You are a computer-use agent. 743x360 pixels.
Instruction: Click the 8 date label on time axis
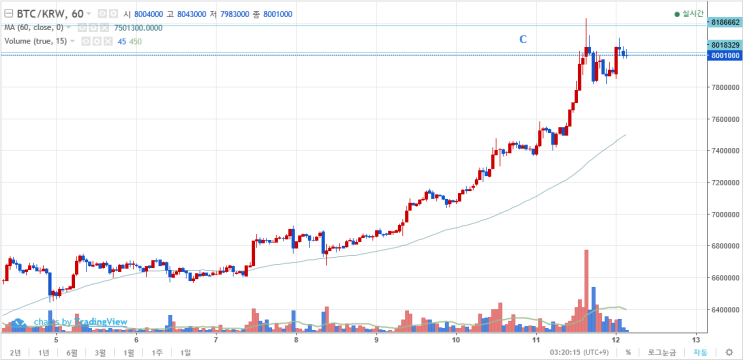(x=296, y=340)
